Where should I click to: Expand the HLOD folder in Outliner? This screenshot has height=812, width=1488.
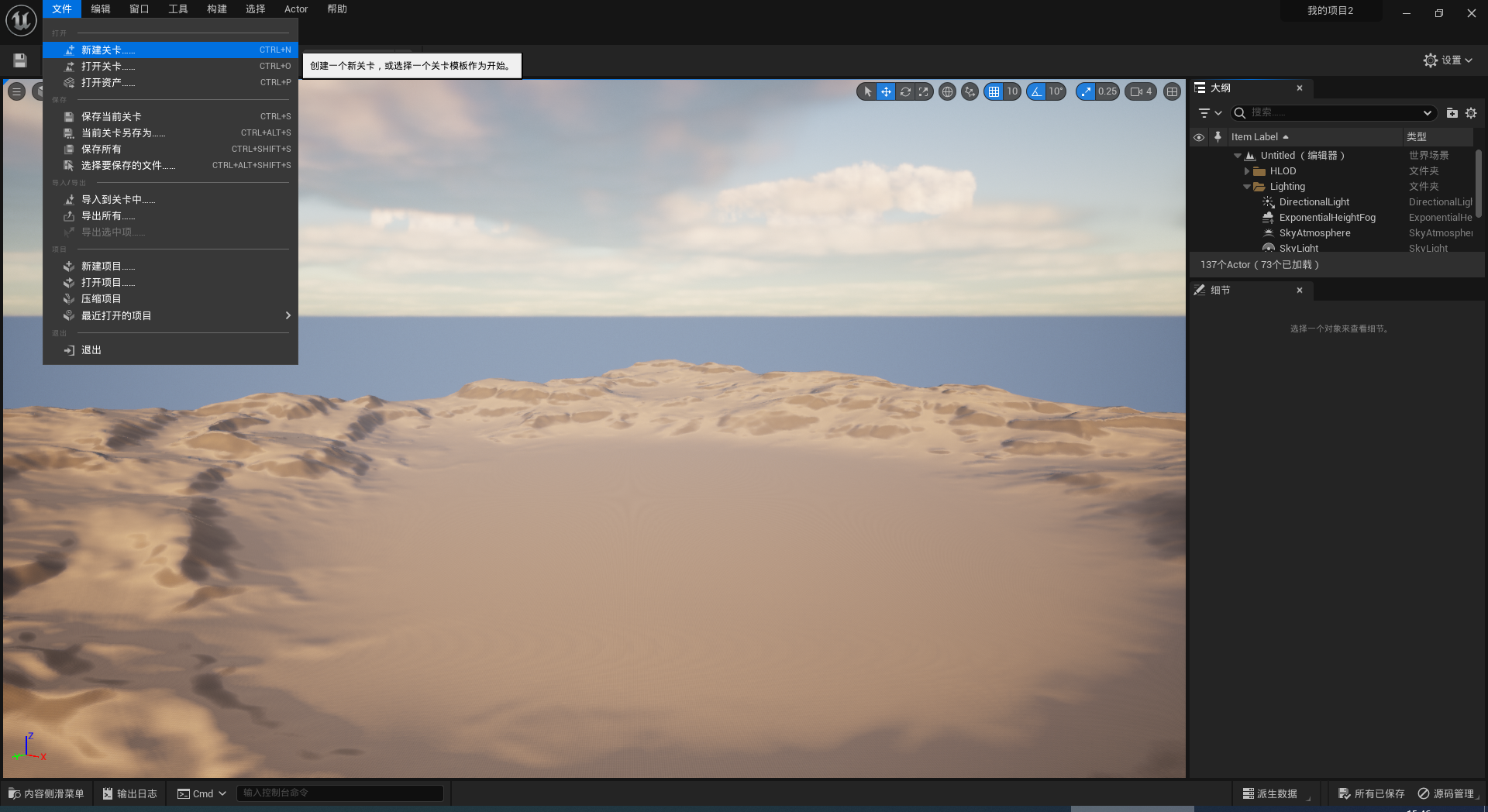(1247, 171)
